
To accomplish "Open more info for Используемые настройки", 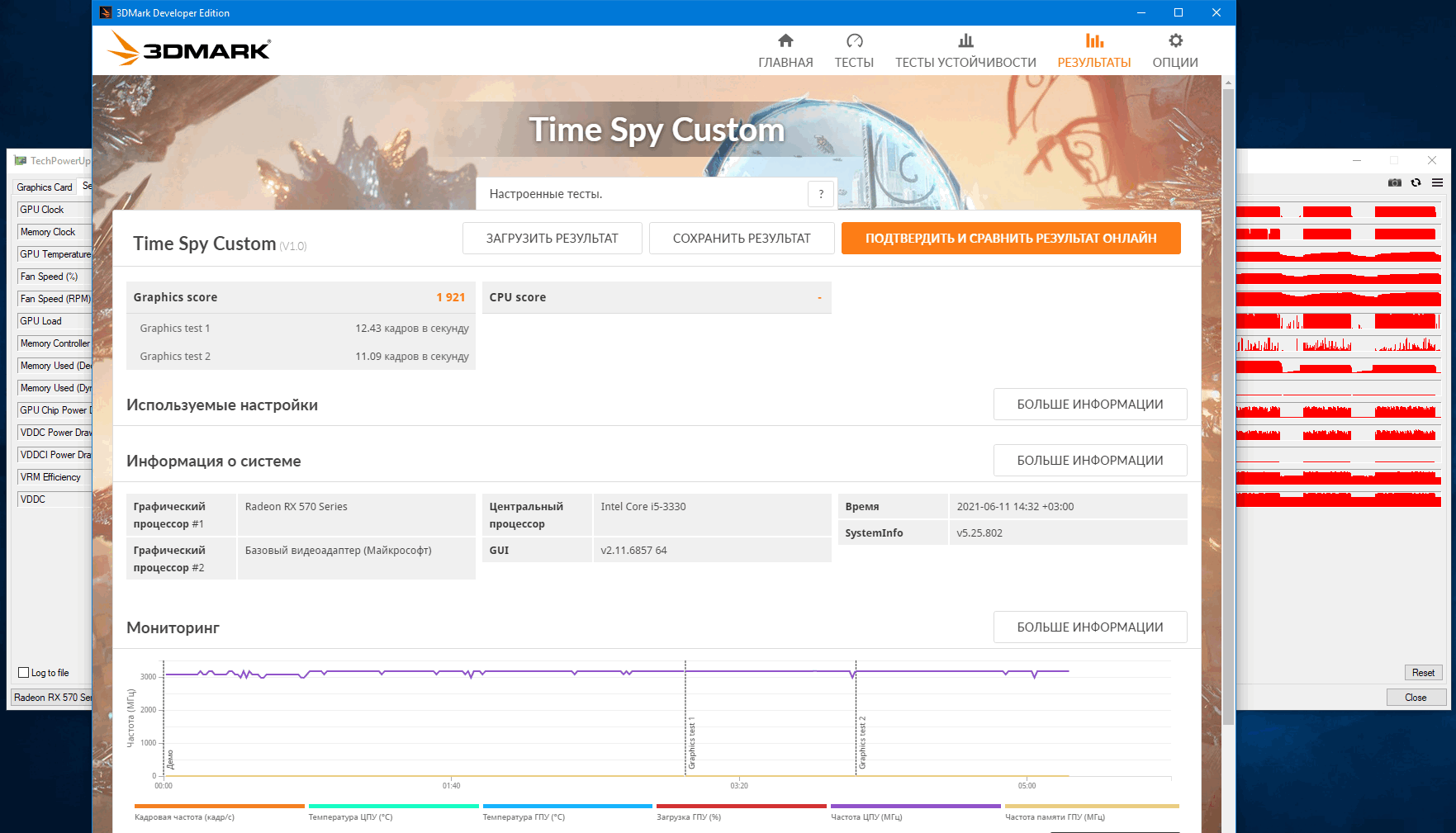I will point(1090,405).
